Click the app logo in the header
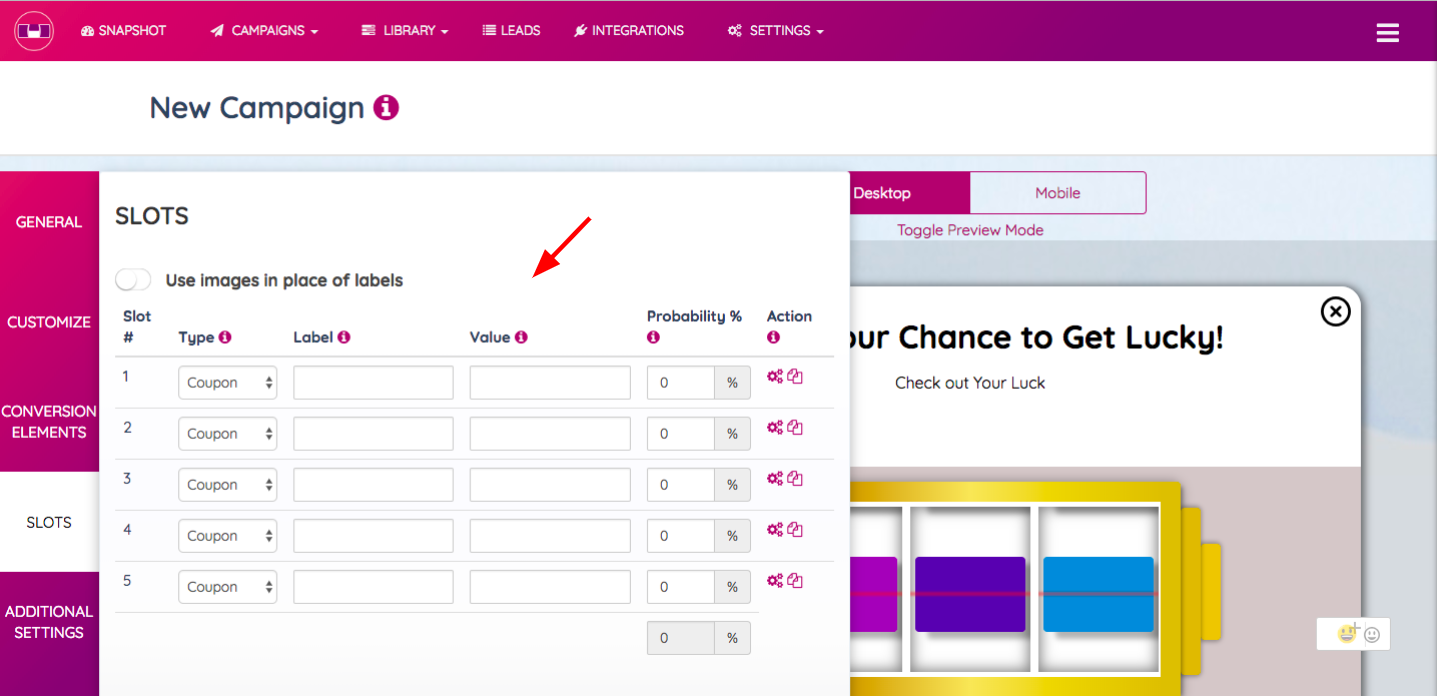The height and width of the screenshot is (696, 1437). point(34,31)
